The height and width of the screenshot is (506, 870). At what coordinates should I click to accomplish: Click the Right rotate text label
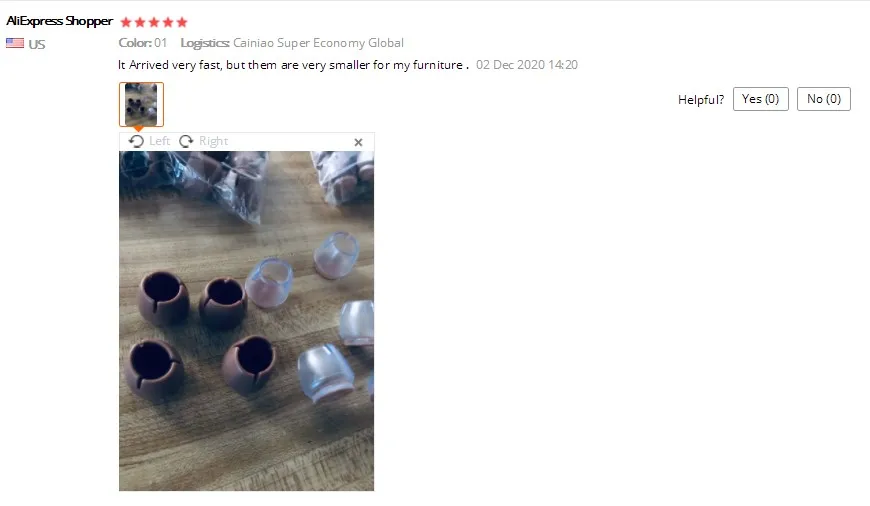point(214,141)
